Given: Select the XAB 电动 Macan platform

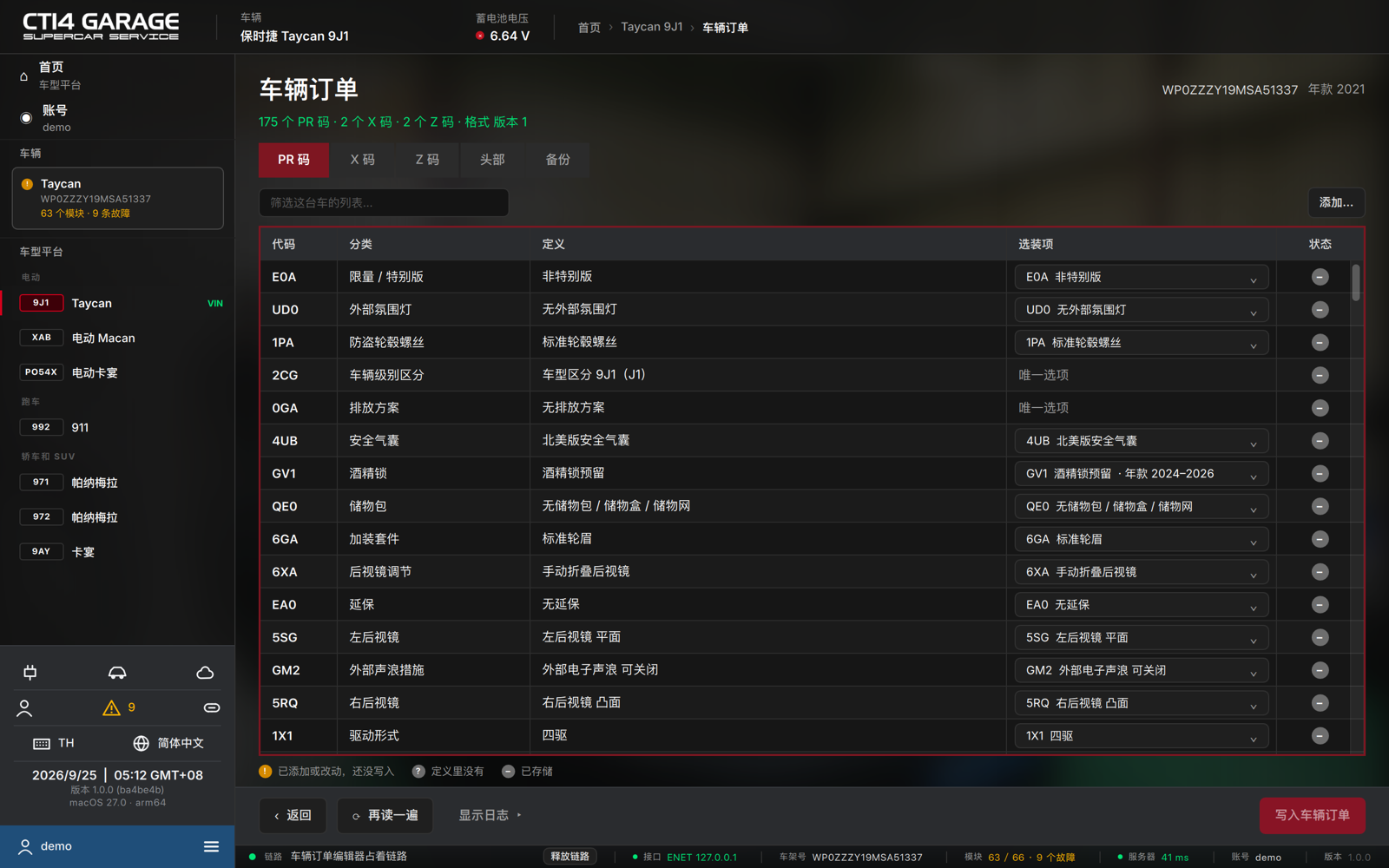Looking at the screenshot, I should 117,338.
